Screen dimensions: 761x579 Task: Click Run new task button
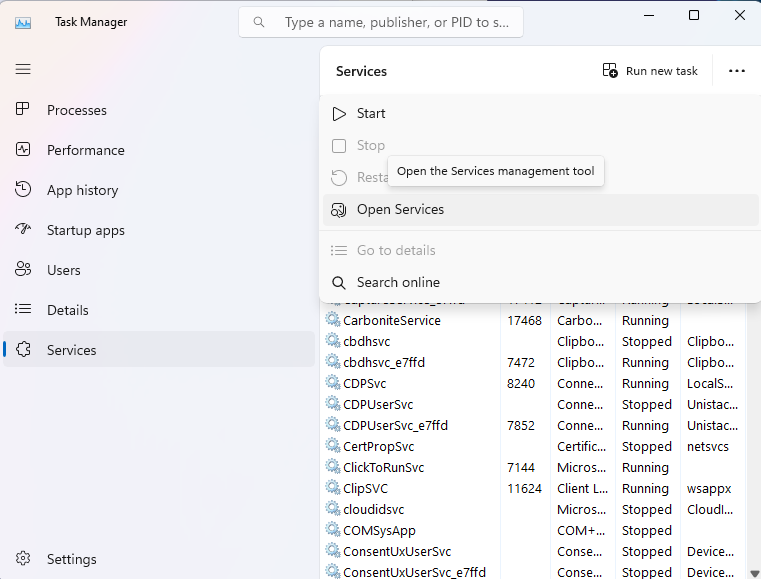(x=650, y=71)
